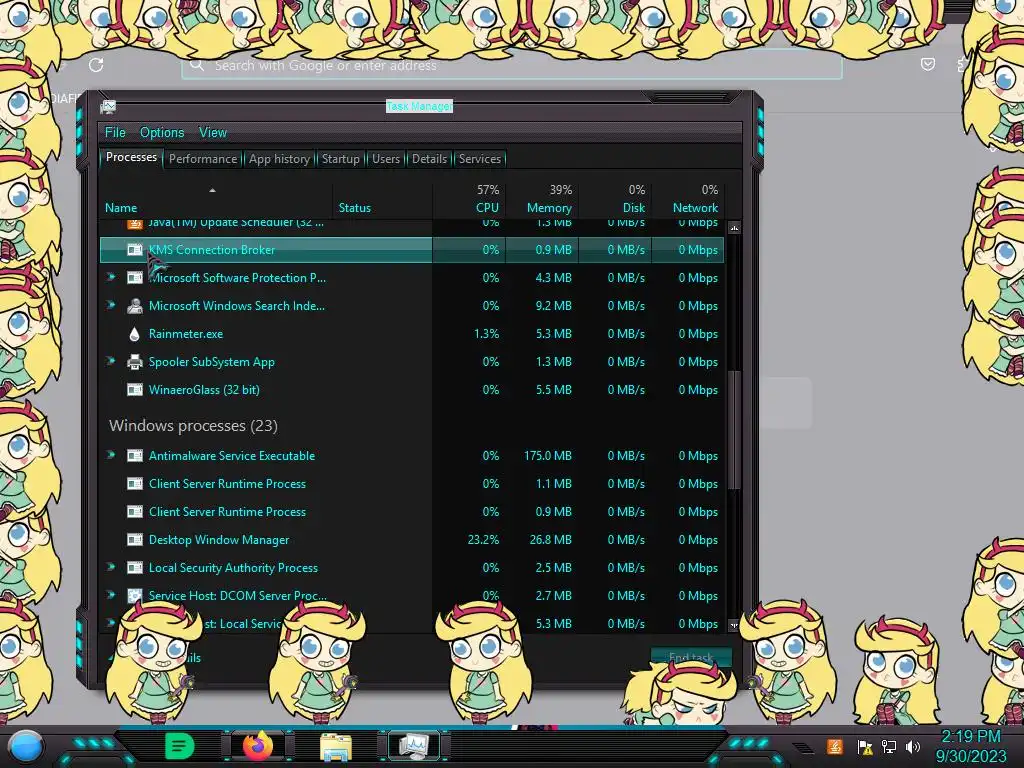Click the taskbar clock showing 2:19 PM
Screen dimensions: 1024x768
pyautogui.click(x=970, y=746)
